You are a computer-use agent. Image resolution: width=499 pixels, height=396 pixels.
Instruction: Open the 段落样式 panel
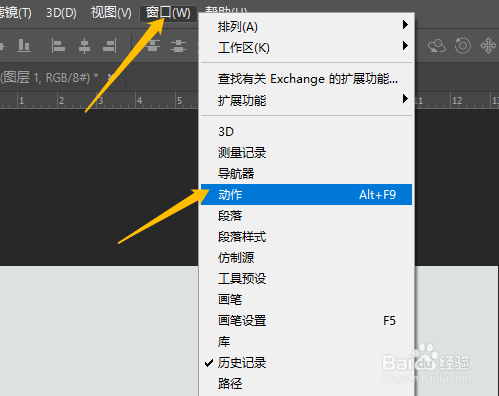[x=306, y=237]
